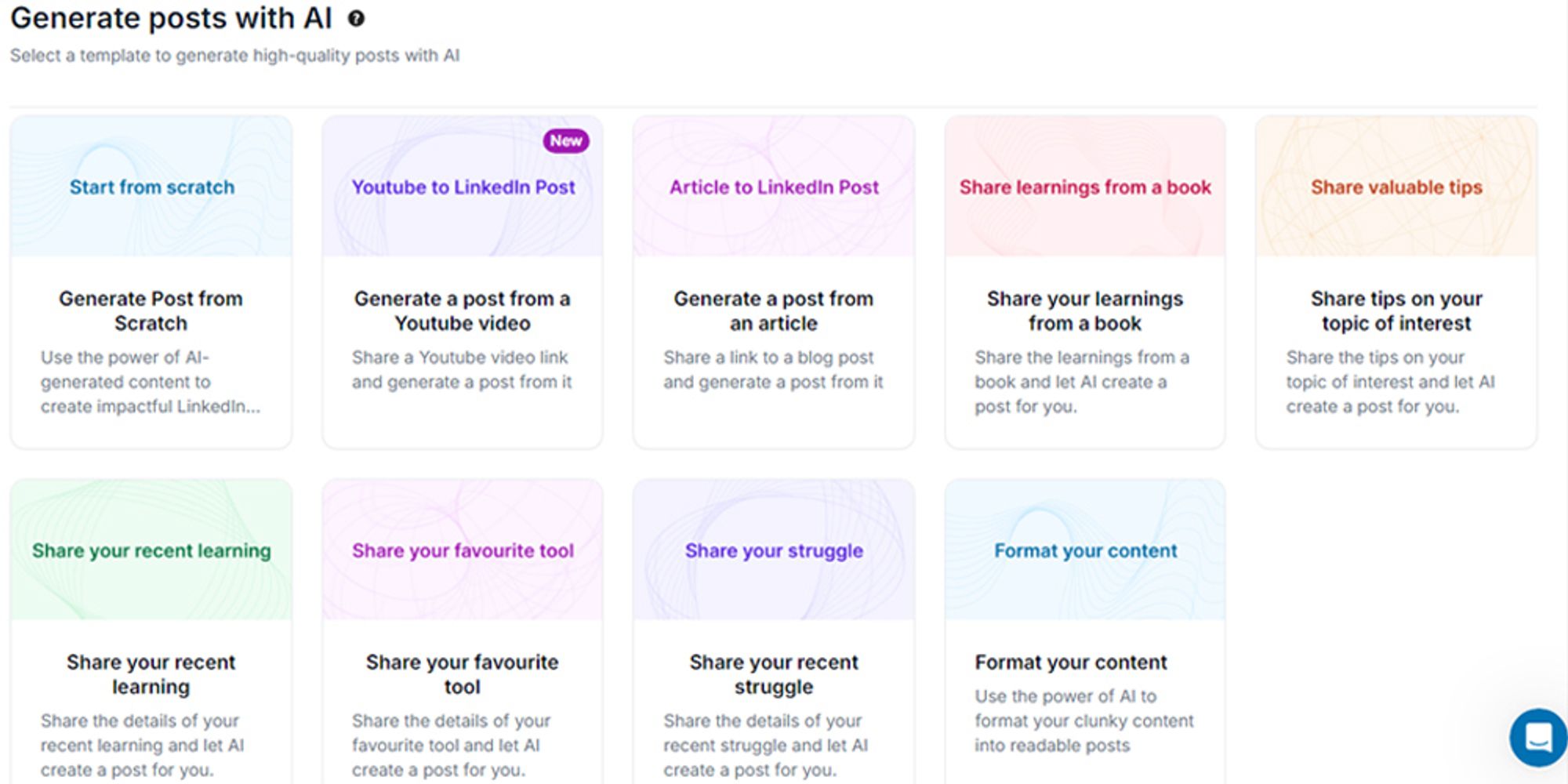Click the help question mark icon beside the heading
Screen dimensions: 1568x784
[356, 19]
